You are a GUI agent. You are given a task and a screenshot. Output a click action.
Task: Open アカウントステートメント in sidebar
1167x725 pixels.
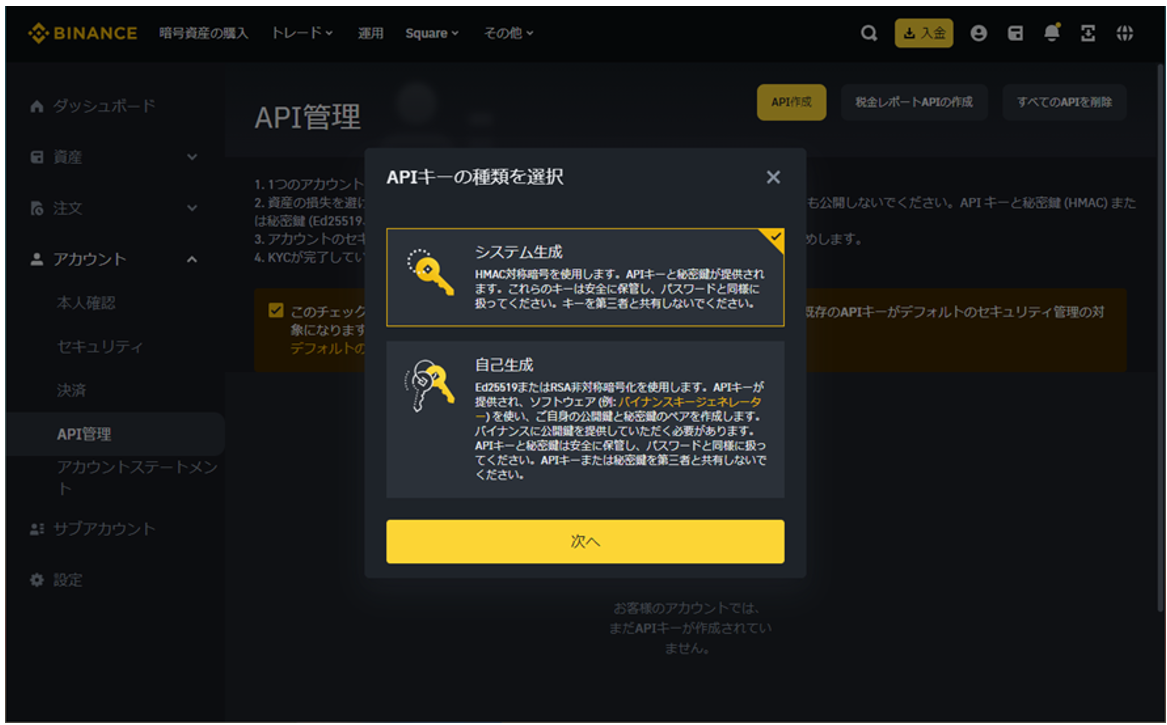pyautogui.click(x=137, y=477)
